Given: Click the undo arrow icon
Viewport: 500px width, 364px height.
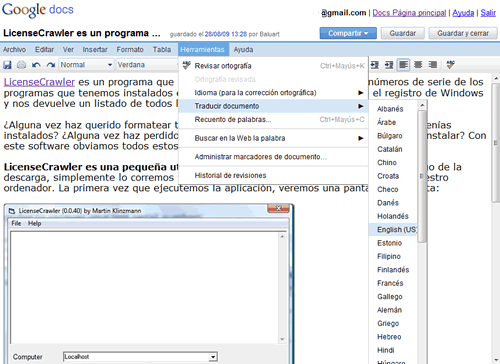Looking at the screenshot, I should [x=36, y=65].
